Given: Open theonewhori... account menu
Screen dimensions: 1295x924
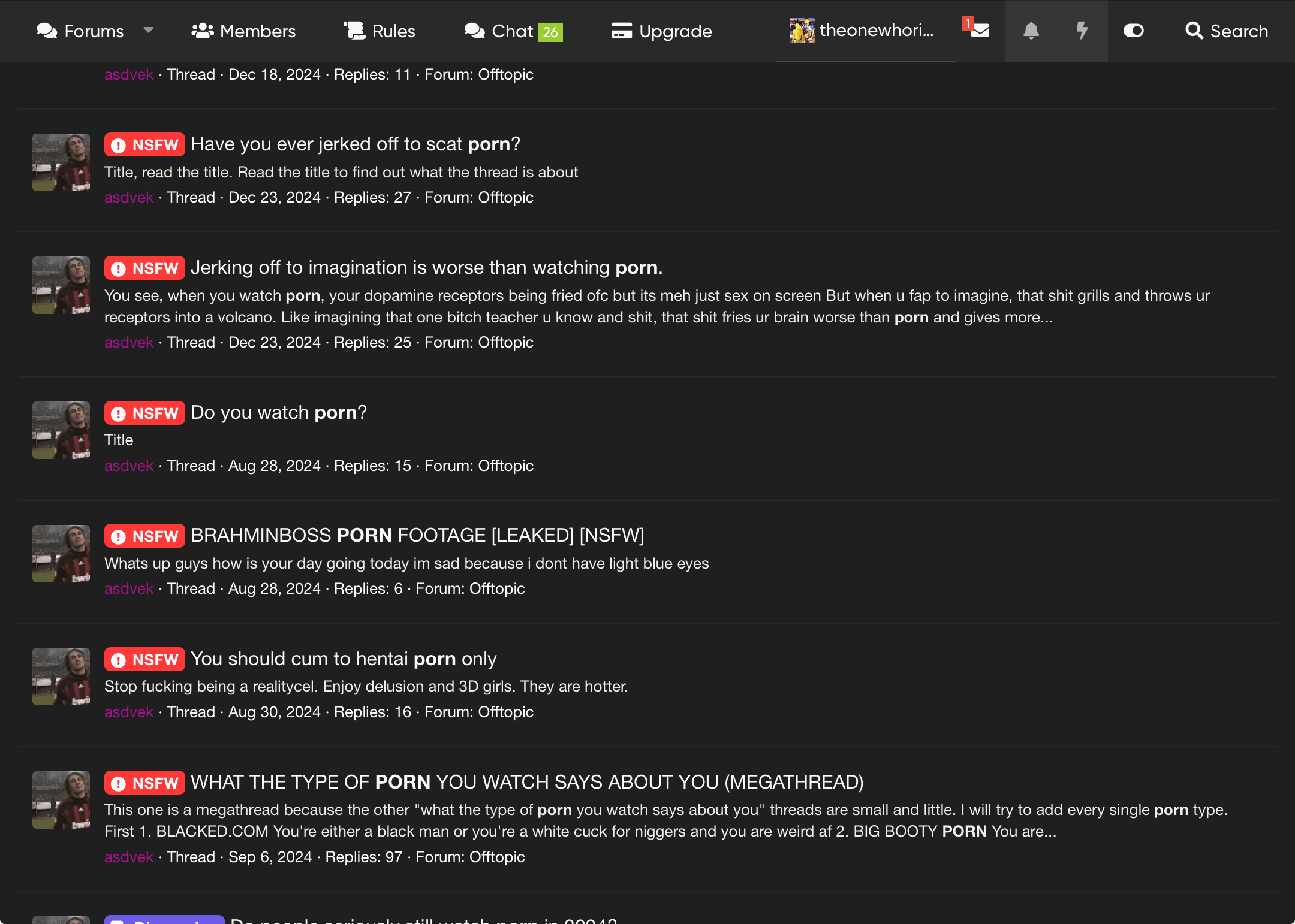Looking at the screenshot, I should click(x=863, y=31).
